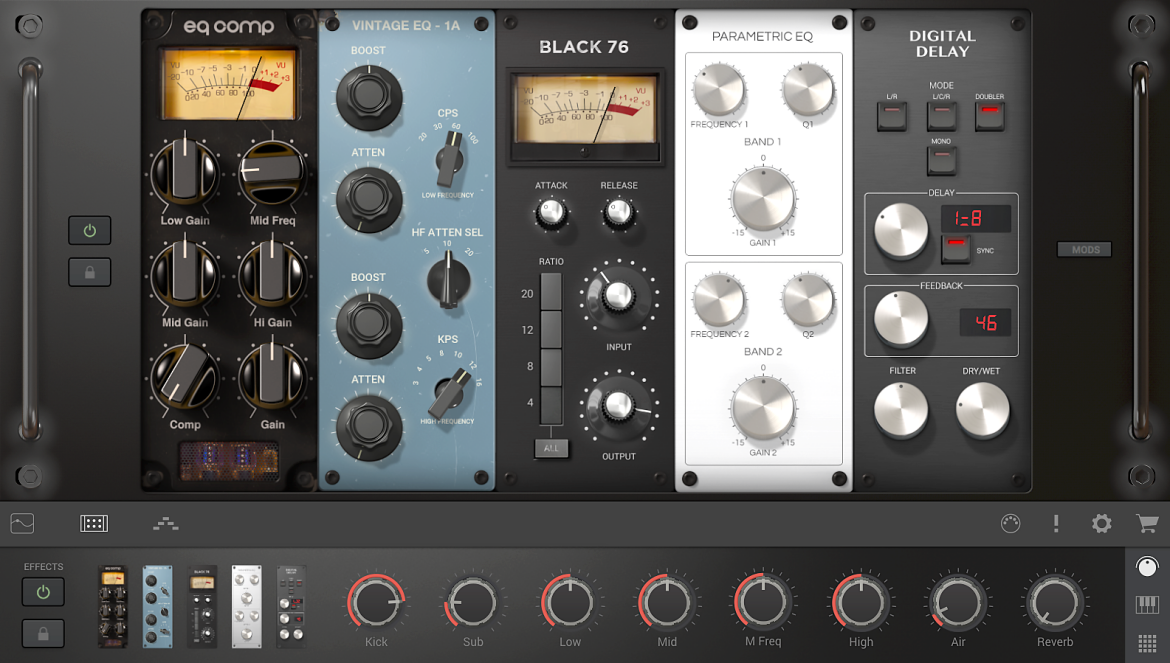The height and width of the screenshot is (663, 1170).
Task: Click the Reverb macro knob
Action: point(1054,602)
